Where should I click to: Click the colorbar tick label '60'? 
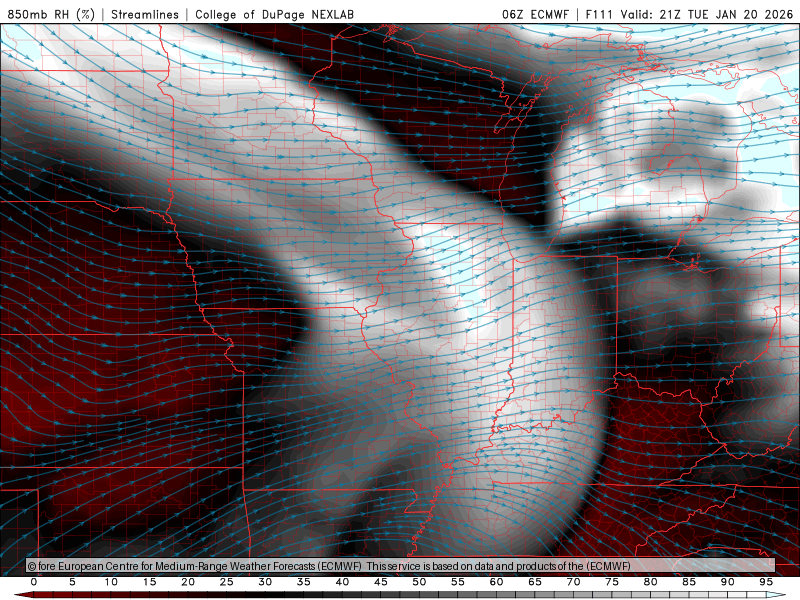pyautogui.click(x=496, y=582)
